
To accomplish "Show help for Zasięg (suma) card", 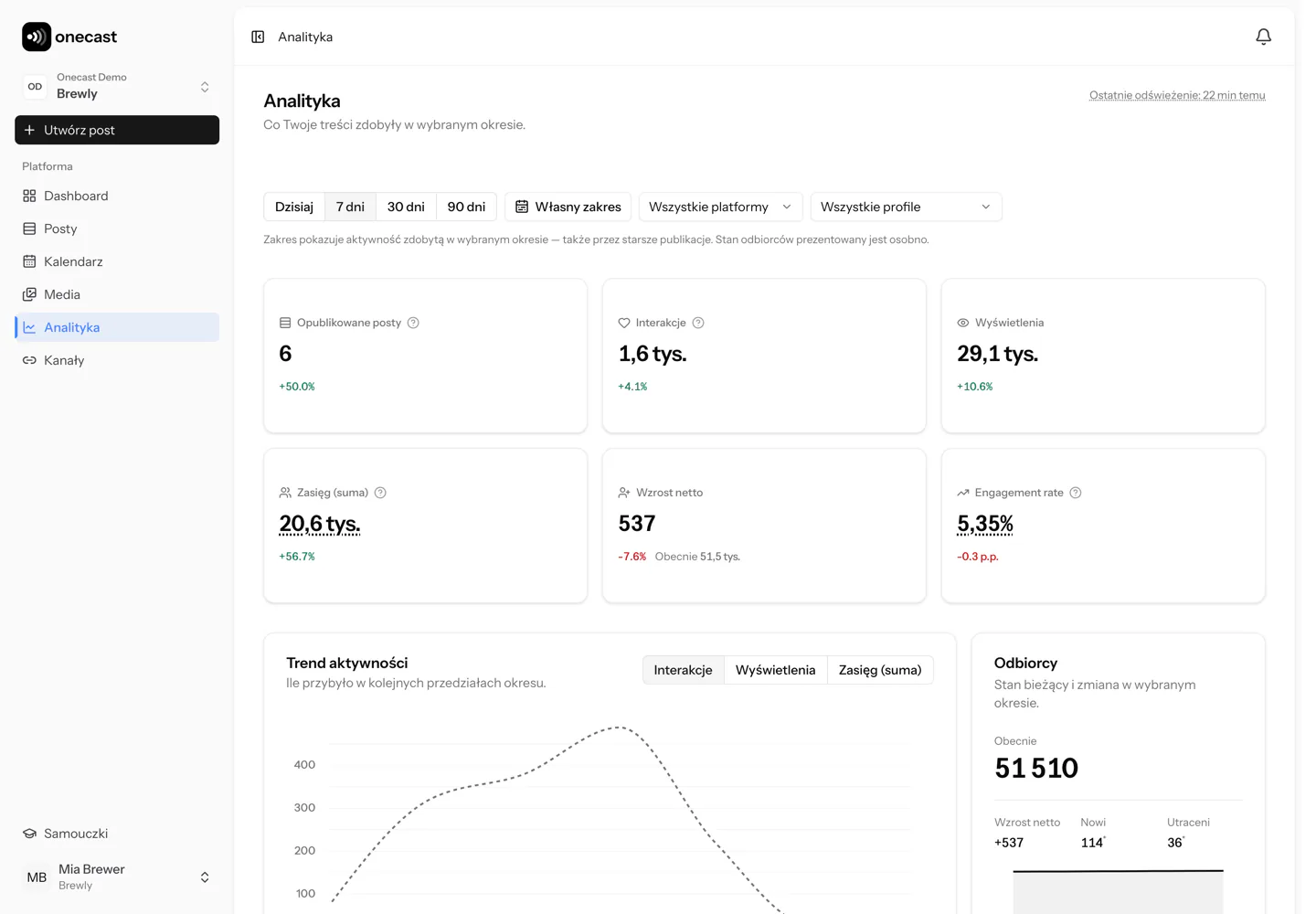I will pos(380,493).
